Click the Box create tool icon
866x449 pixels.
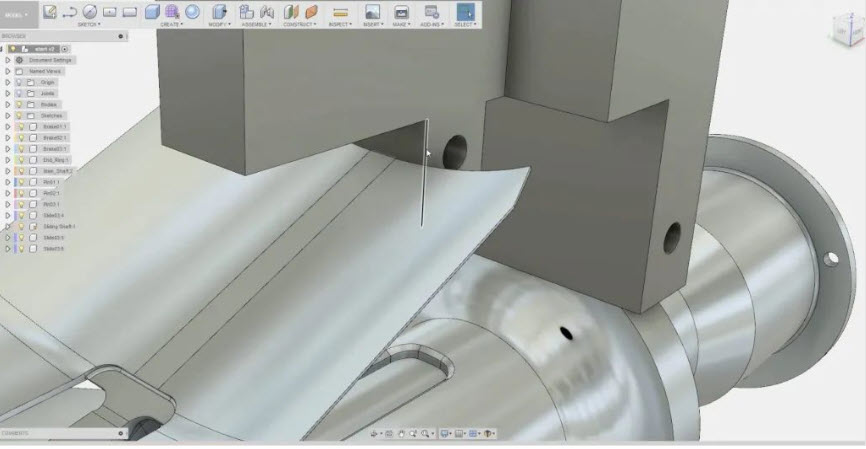pyautogui.click(x=152, y=12)
